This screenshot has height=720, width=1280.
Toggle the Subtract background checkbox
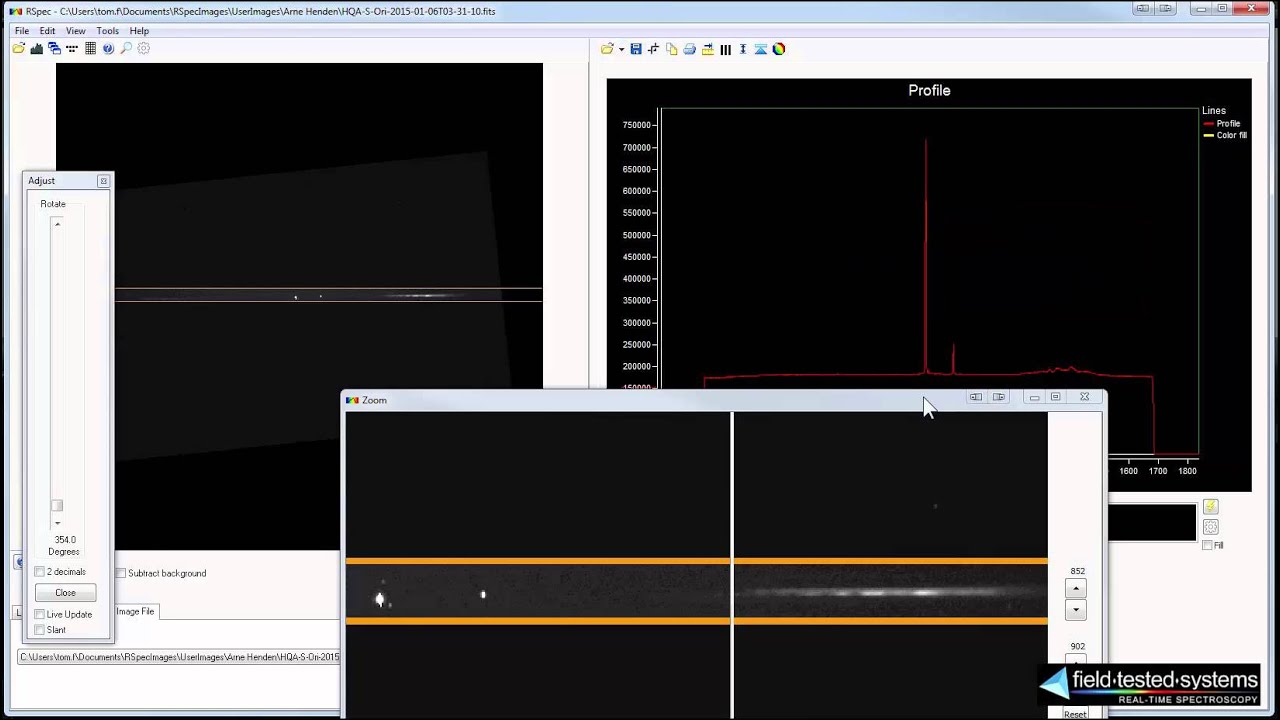[x=121, y=573]
